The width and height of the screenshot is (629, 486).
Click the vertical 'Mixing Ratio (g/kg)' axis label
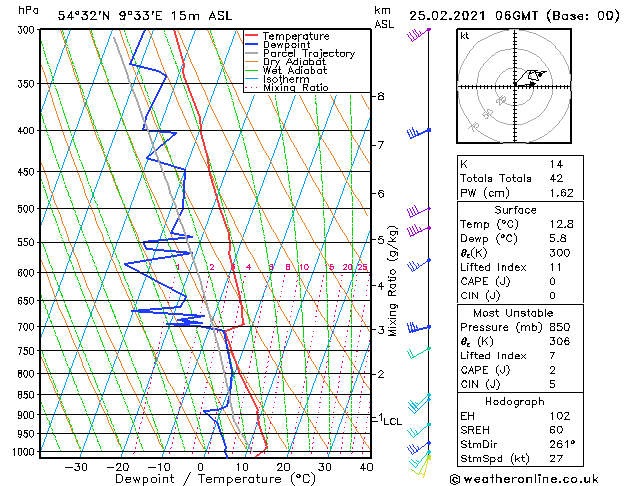(392, 281)
